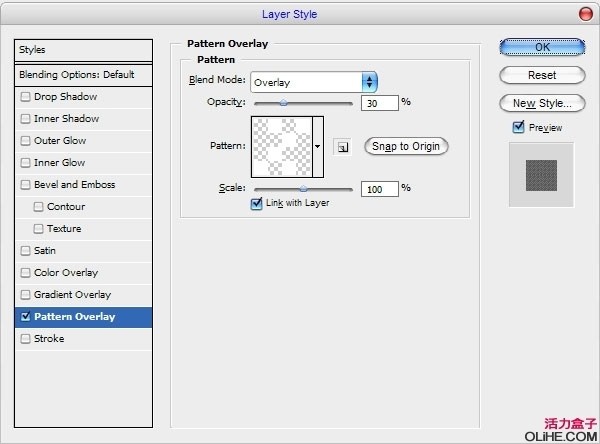Click the OK button
The width and height of the screenshot is (600, 444).
coord(542,47)
